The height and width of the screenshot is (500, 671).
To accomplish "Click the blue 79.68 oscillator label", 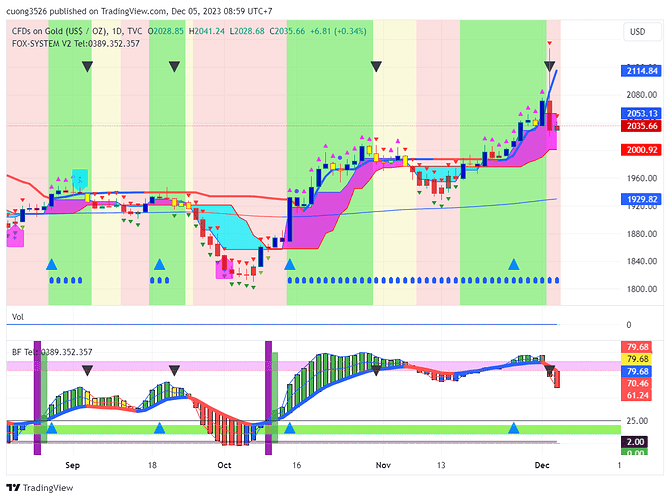I will pos(637,371).
